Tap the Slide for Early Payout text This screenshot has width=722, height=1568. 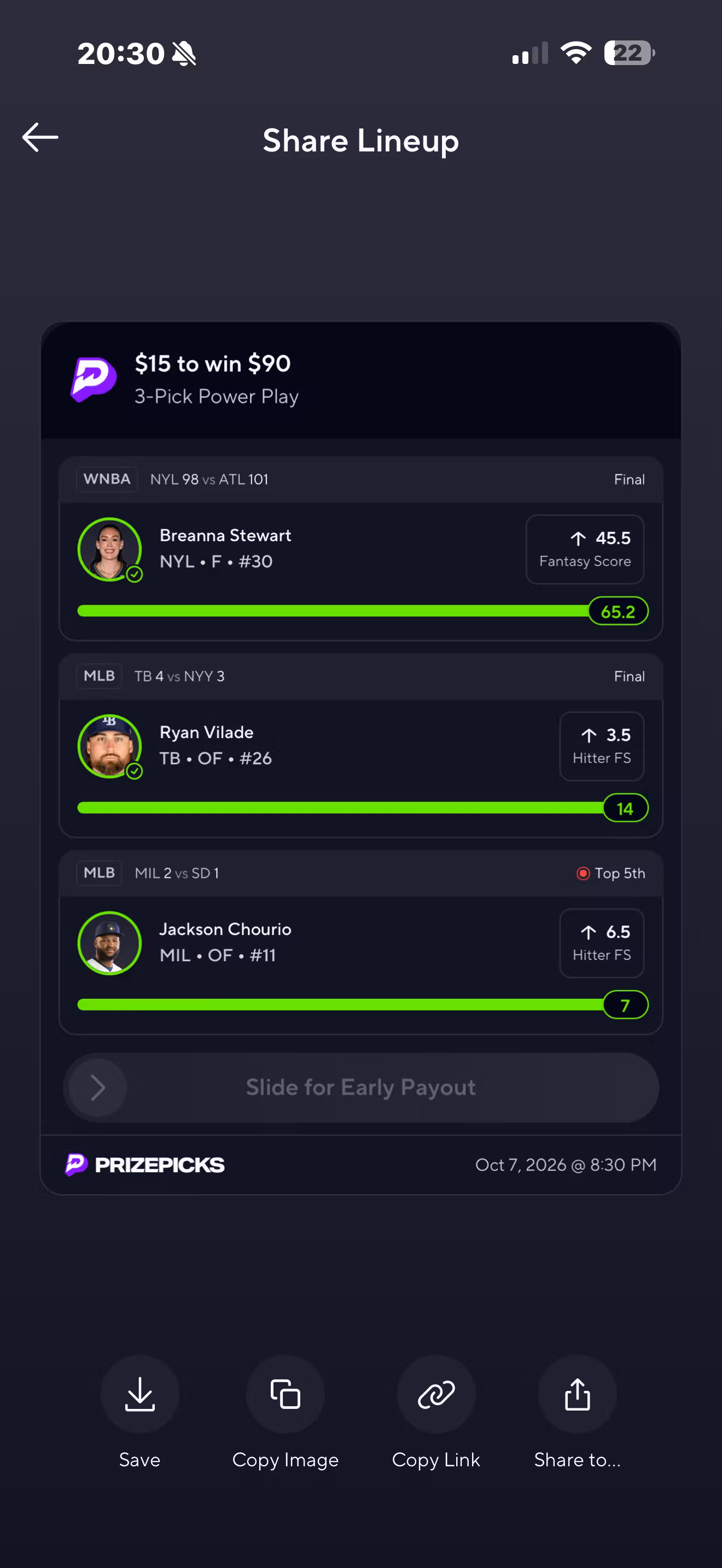coord(360,1087)
